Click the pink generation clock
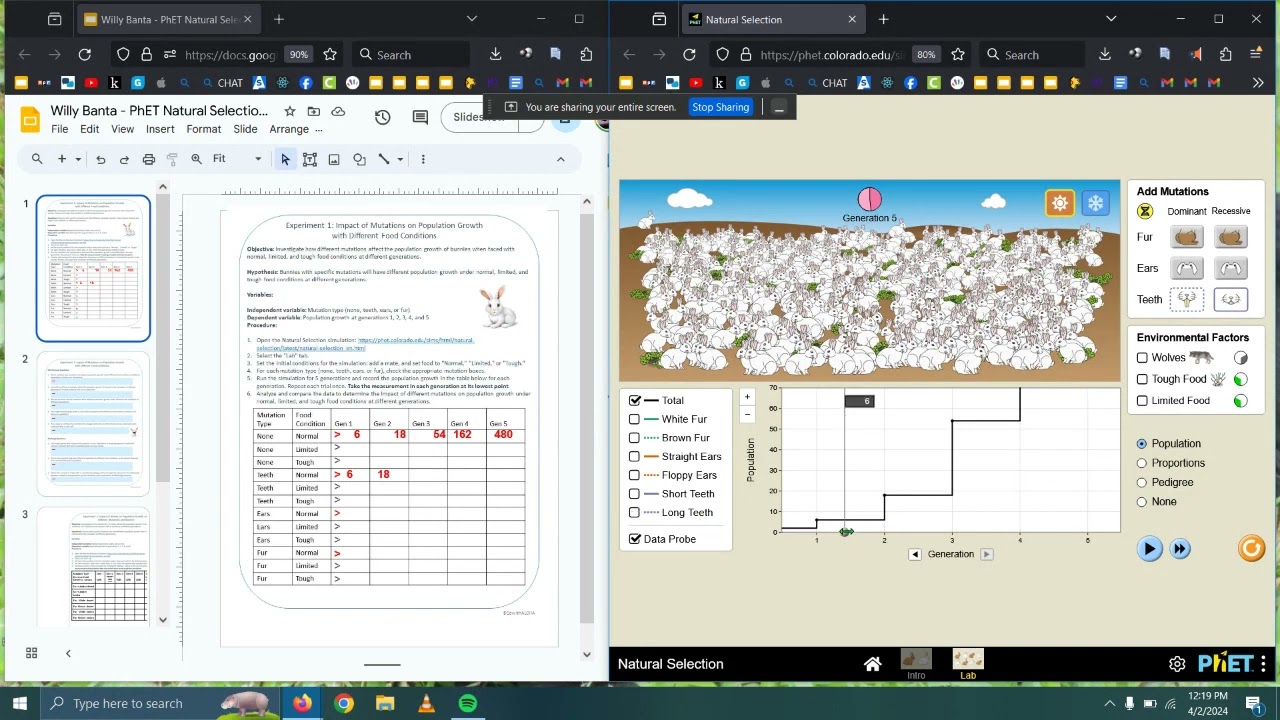 (869, 200)
